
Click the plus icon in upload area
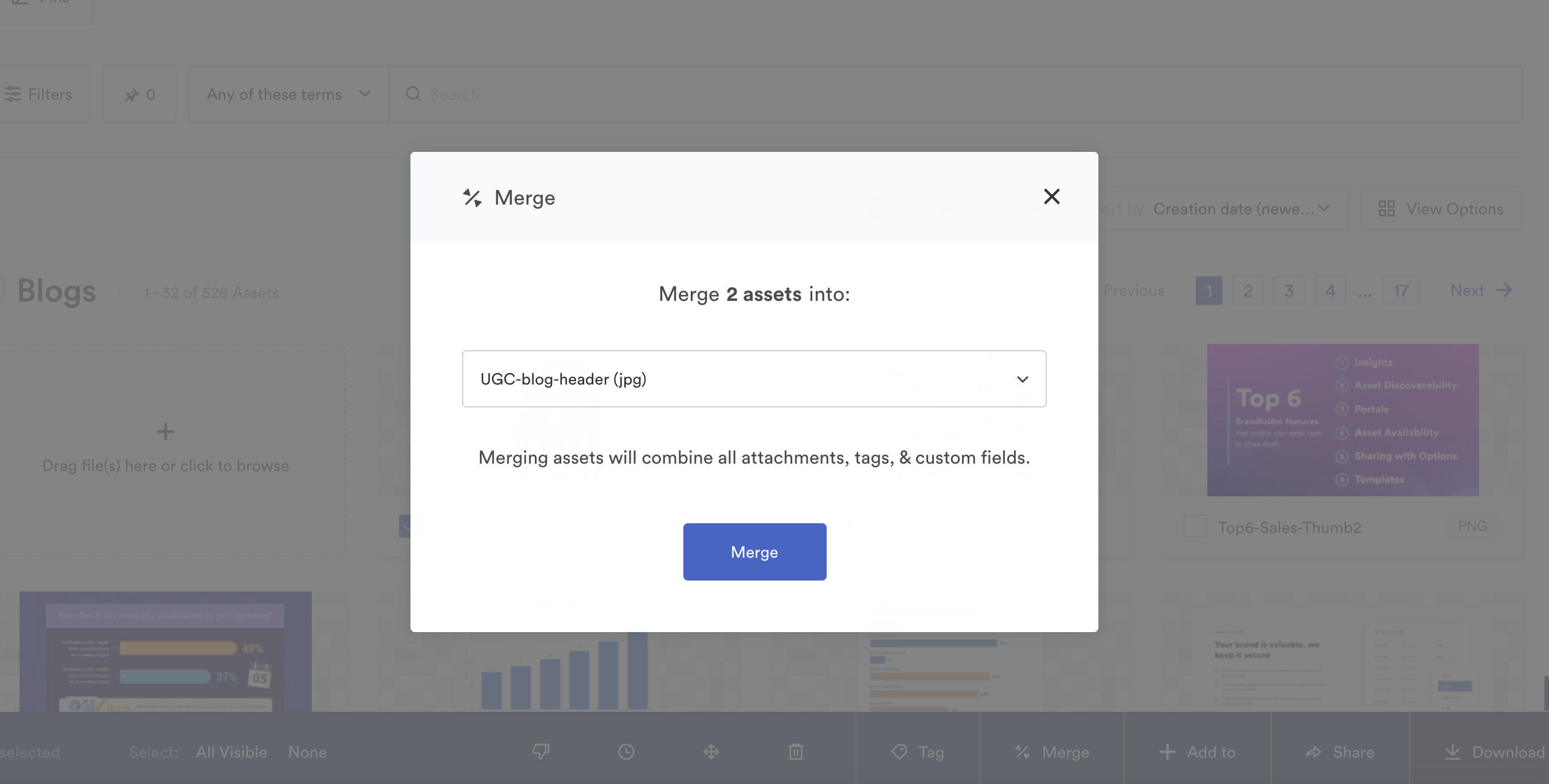pyautogui.click(x=165, y=431)
